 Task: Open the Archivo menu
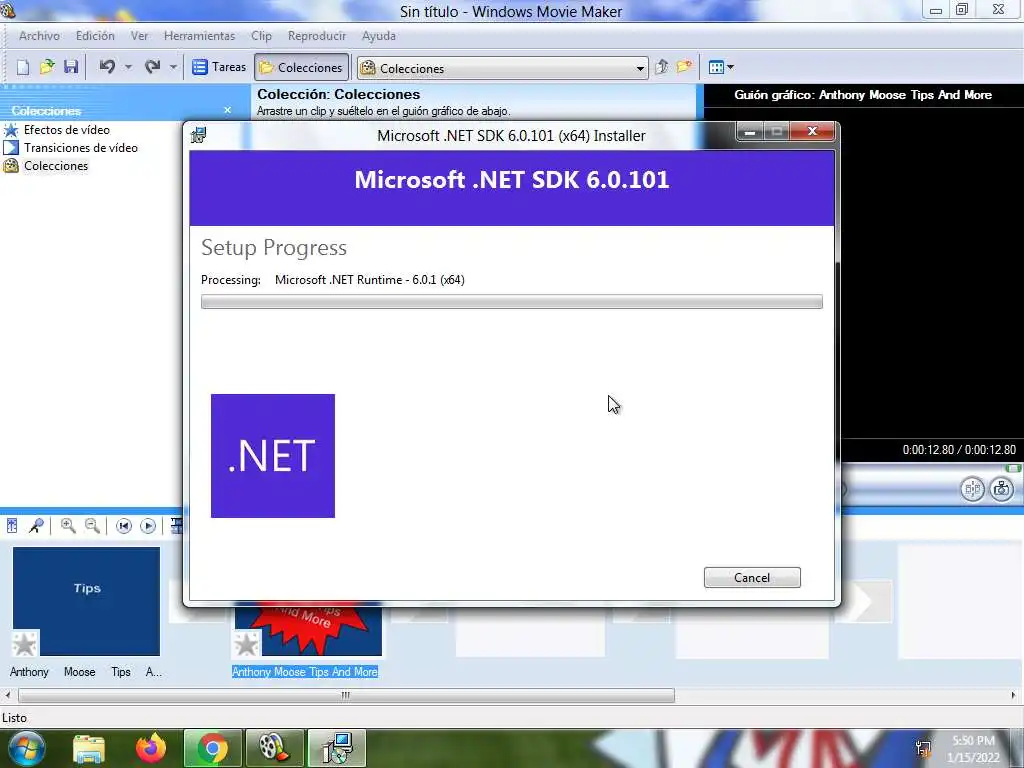[x=39, y=36]
